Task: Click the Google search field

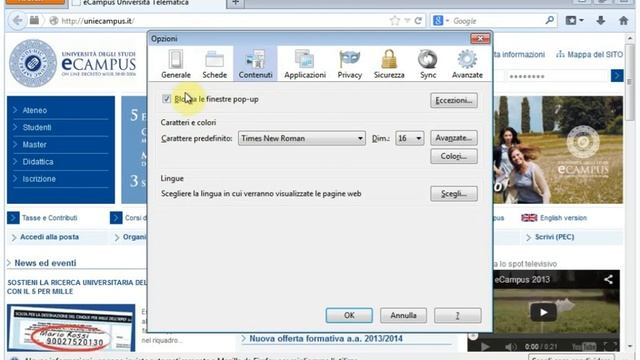Action: [497, 21]
